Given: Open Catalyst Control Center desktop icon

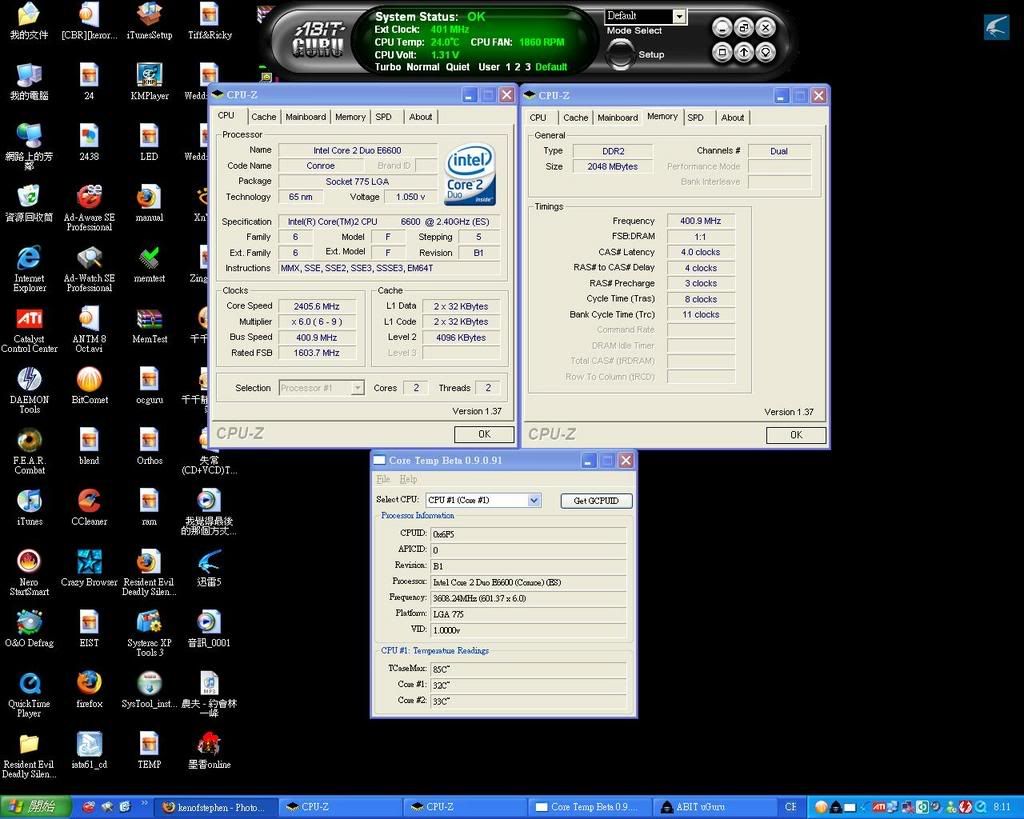Looking at the screenshot, I should tap(29, 329).
